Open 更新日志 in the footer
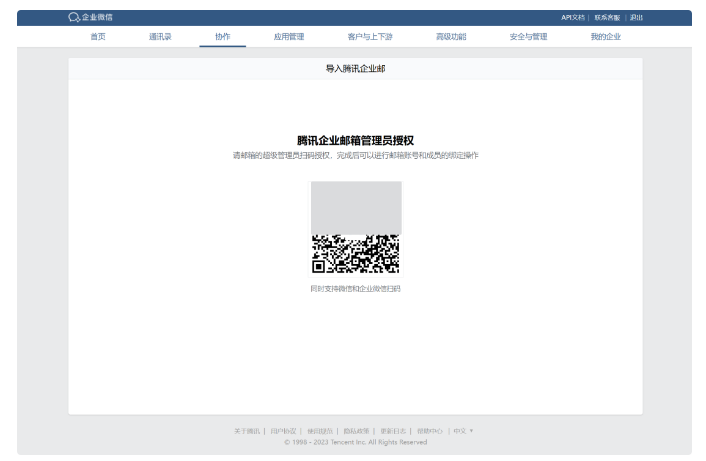Screen dimensions: 706x461 393,431
